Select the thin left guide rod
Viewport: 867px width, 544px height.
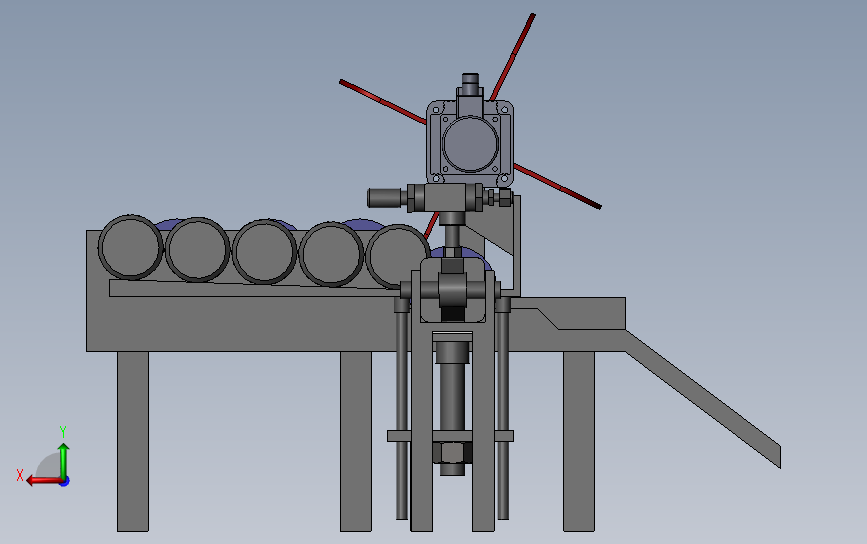(x=402, y=415)
